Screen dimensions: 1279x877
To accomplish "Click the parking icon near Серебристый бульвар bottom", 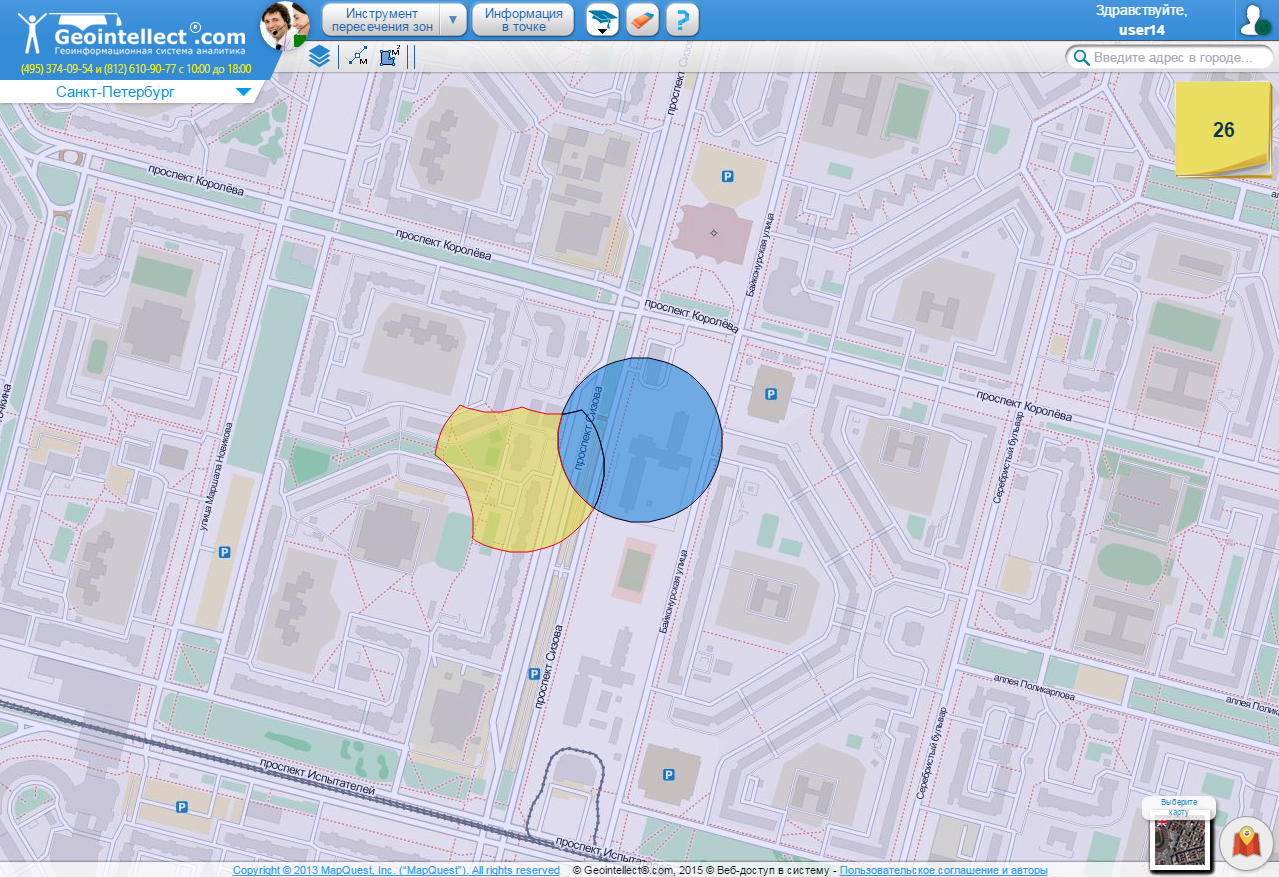I will pos(670,775).
